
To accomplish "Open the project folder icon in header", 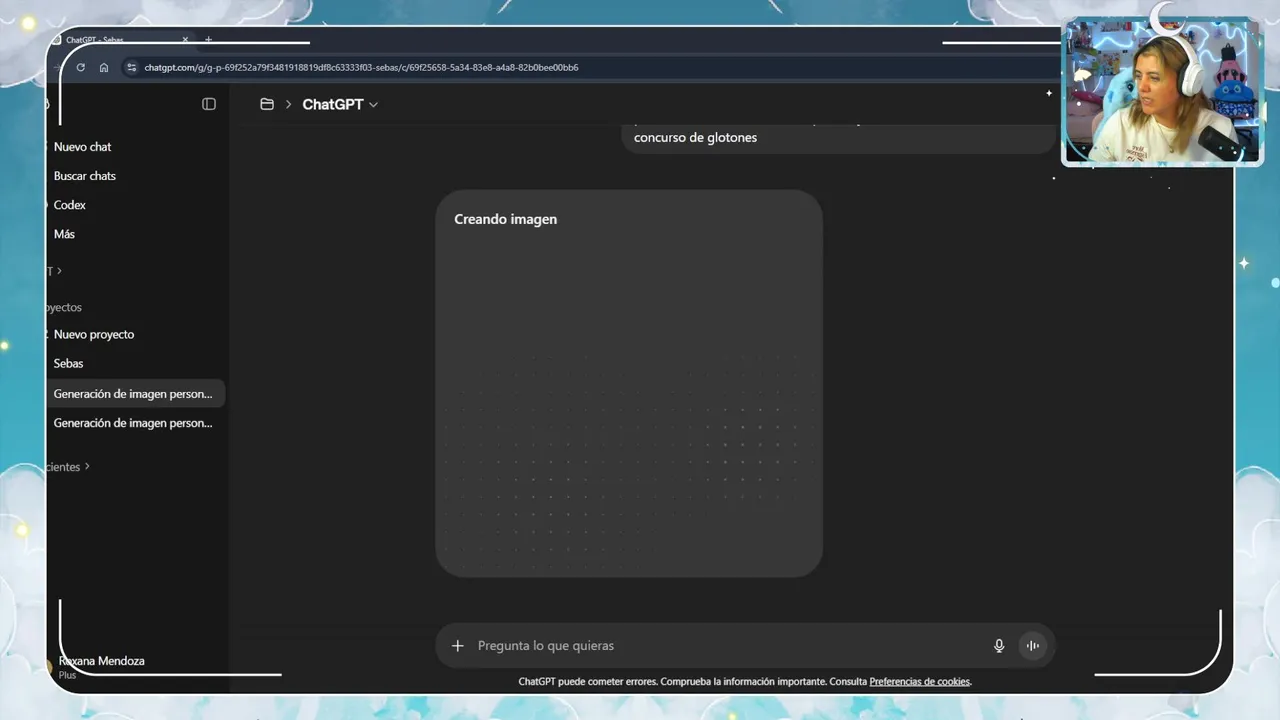I will (267, 104).
